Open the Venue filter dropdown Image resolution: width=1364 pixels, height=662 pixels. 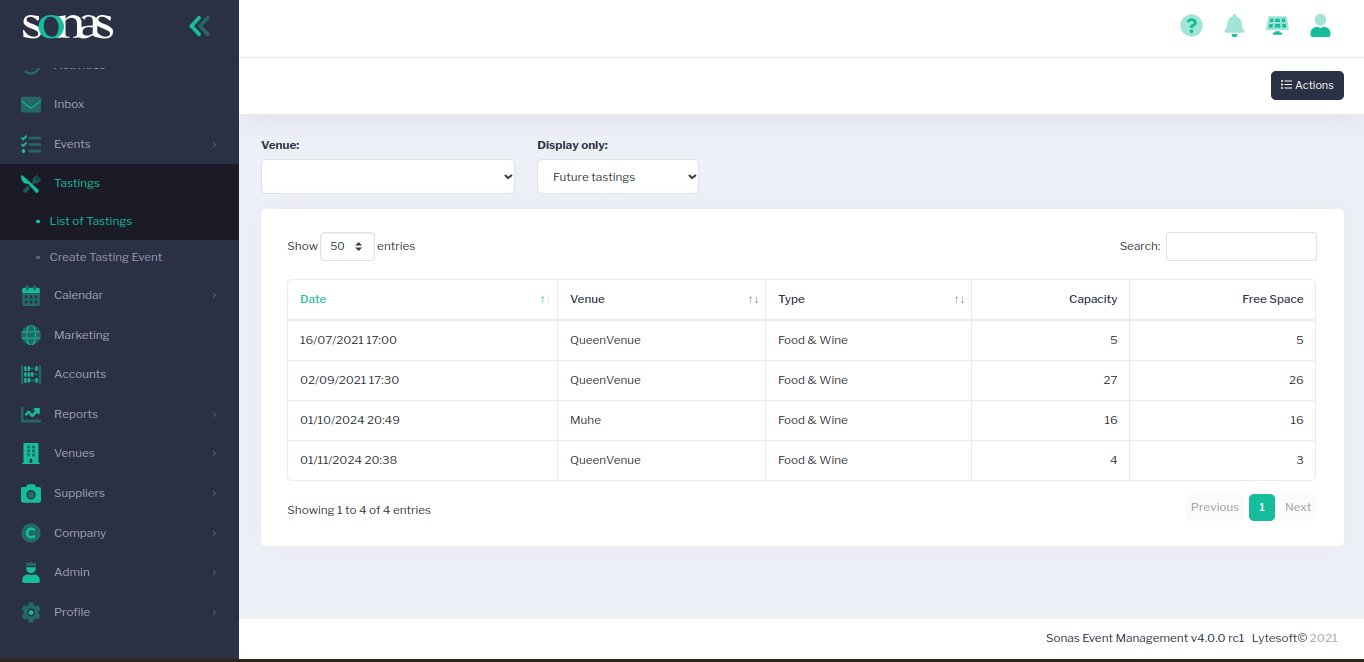388,177
